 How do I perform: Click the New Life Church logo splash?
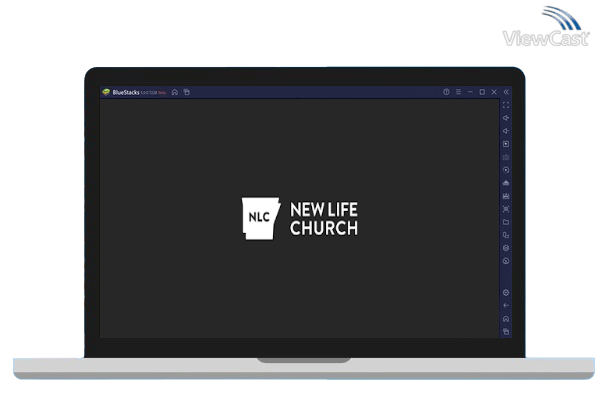pos(300,216)
